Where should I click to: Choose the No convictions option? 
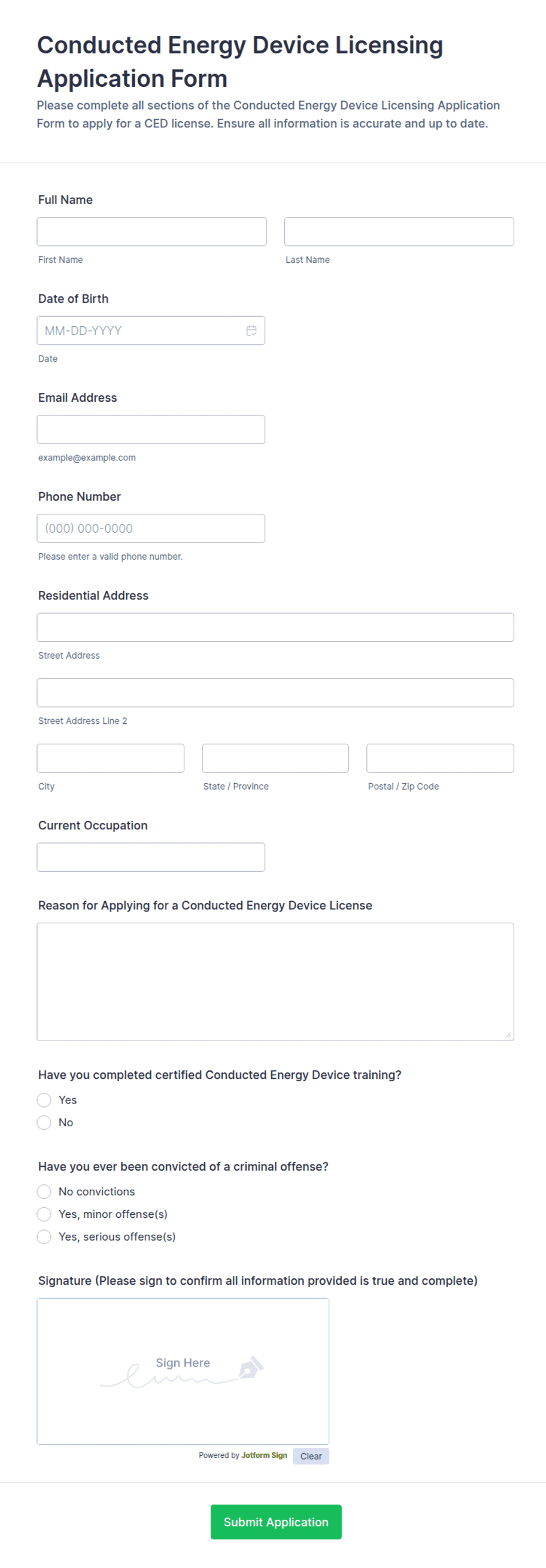coord(44,1192)
